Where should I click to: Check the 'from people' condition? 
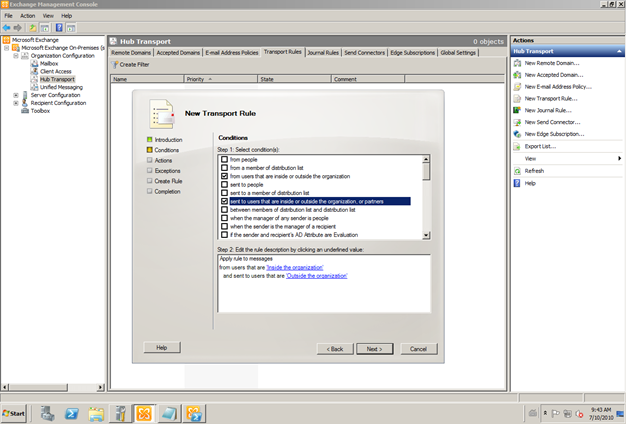[x=224, y=159]
